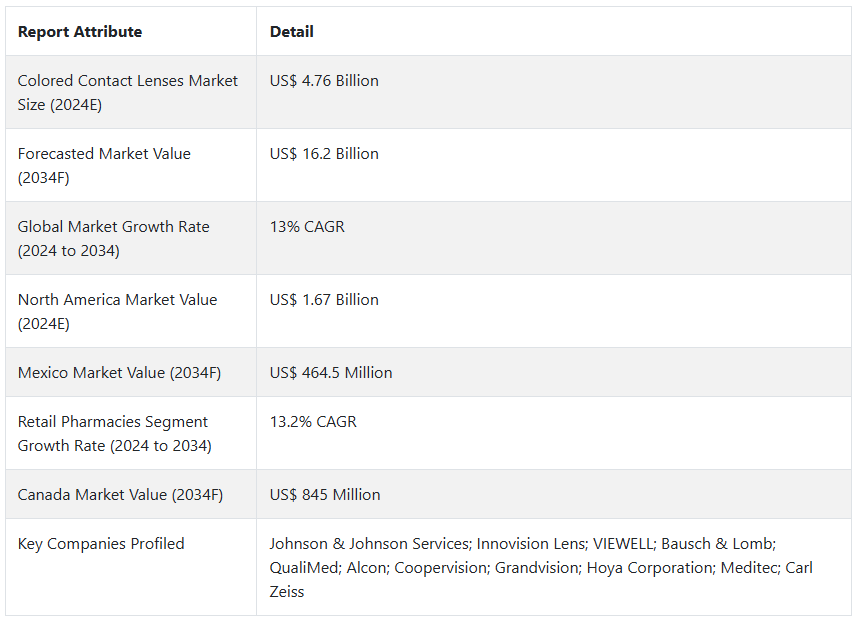The width and height of the screenshot is (859, 622).
Task: Select the Mexico Market Value (2034F) cell
Action: click(119, 373)
